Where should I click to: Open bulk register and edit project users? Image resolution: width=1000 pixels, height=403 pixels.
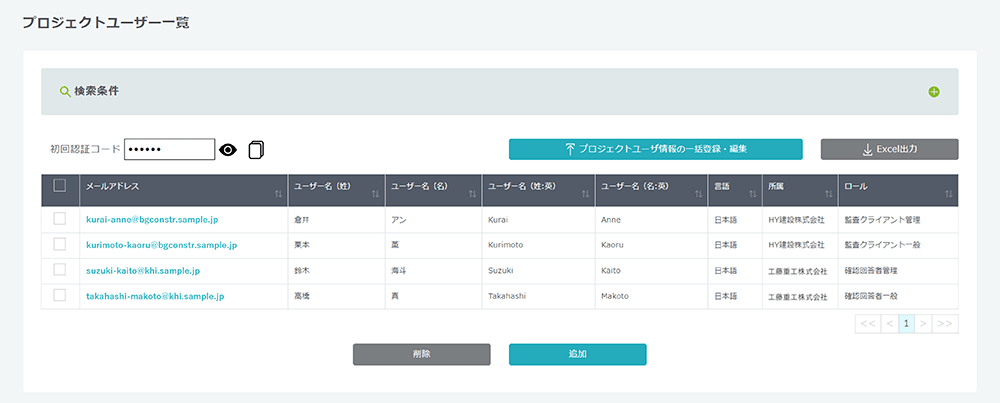[x=655, y=149]
